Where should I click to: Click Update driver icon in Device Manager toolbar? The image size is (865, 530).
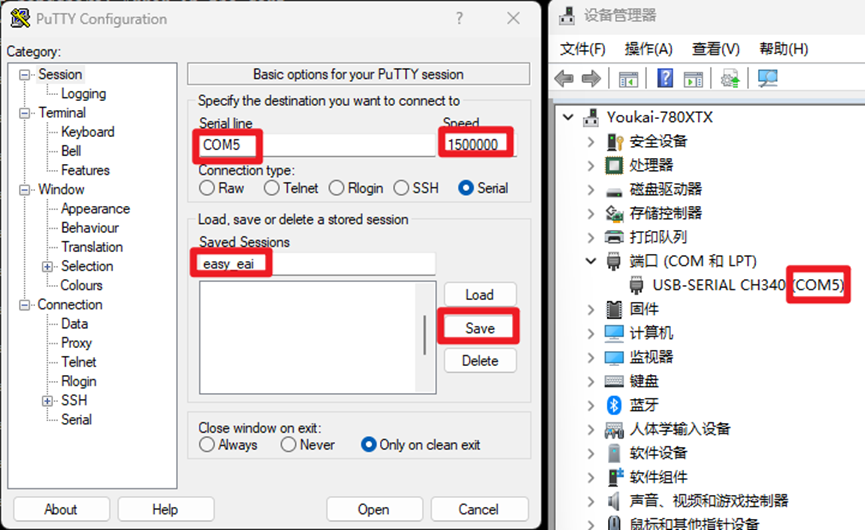(730, 78)
